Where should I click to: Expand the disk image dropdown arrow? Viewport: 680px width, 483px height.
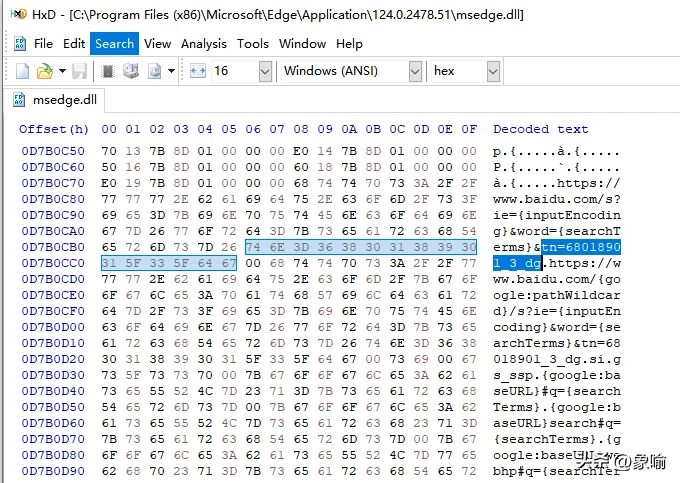[171, 71]
